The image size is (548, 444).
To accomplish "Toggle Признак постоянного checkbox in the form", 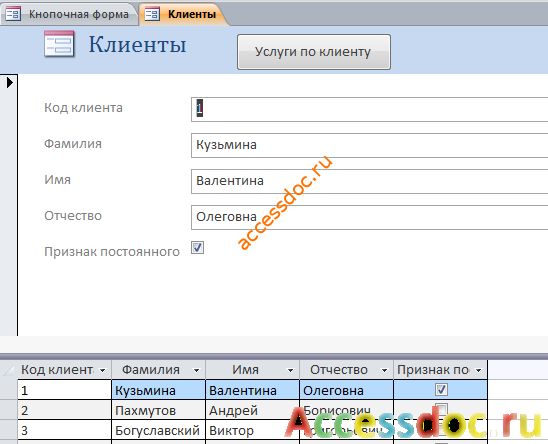I will [x=197, y=248].
